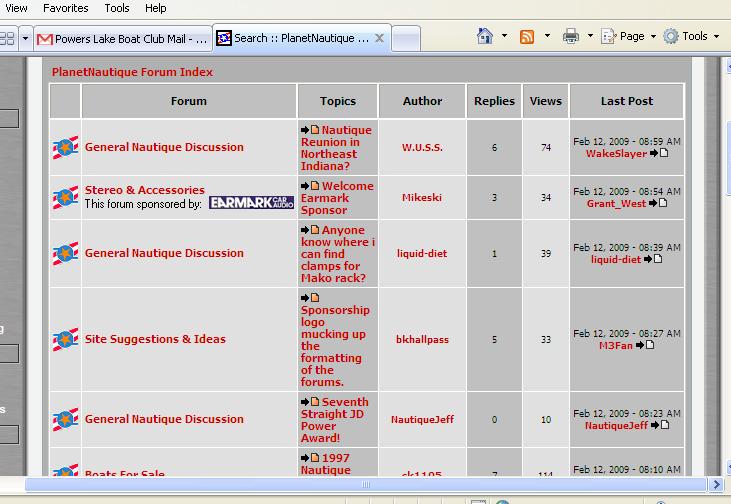Open the tab list dropdown arrow
731x504 pixels.
pos(26,38)
